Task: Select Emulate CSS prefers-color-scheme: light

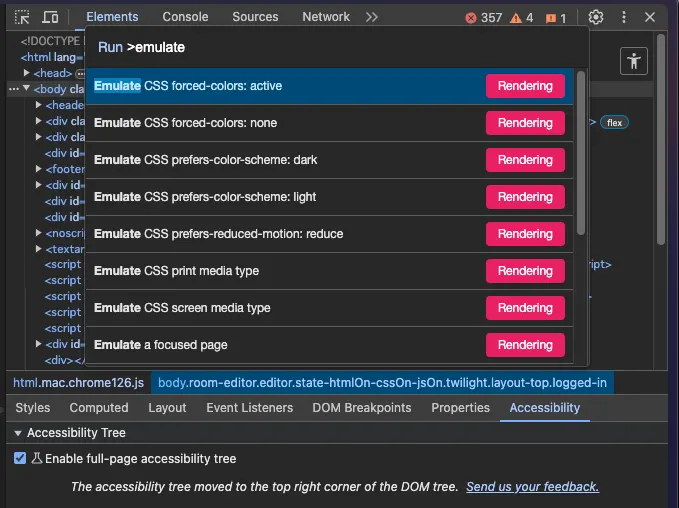Action: pyautogui.click(x=330, y=197)
